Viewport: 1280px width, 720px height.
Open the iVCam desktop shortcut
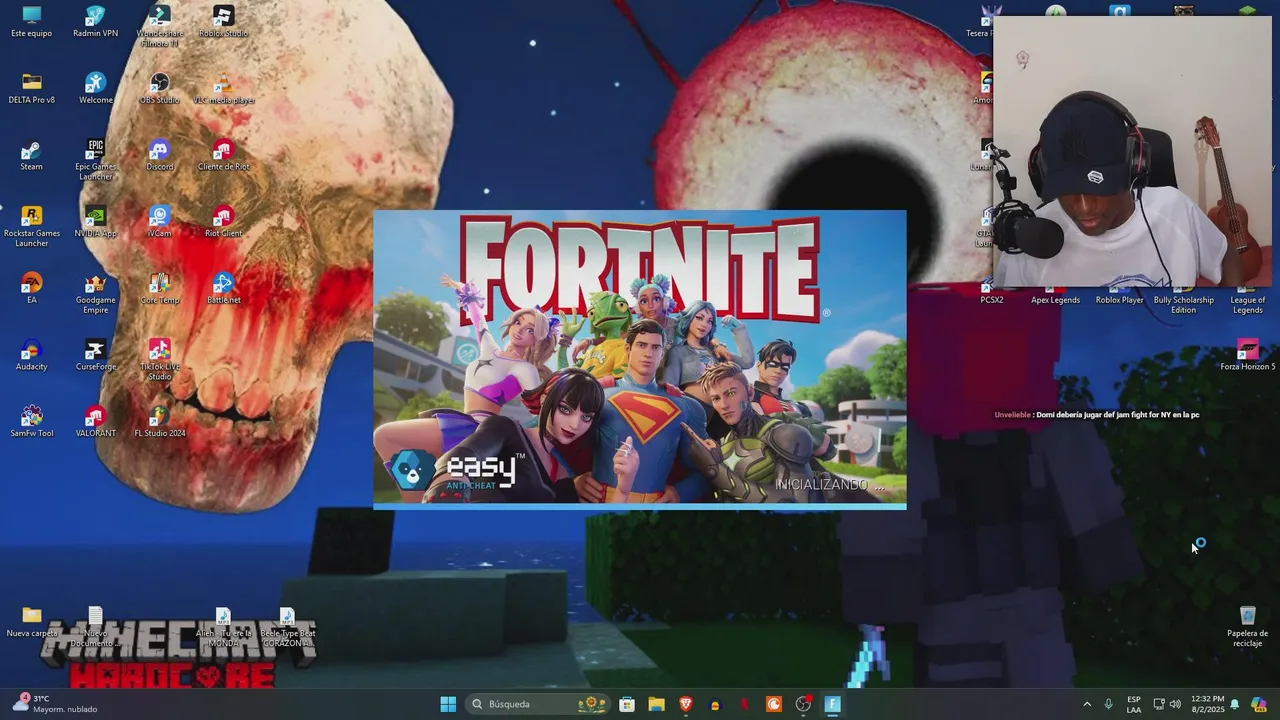159,222
